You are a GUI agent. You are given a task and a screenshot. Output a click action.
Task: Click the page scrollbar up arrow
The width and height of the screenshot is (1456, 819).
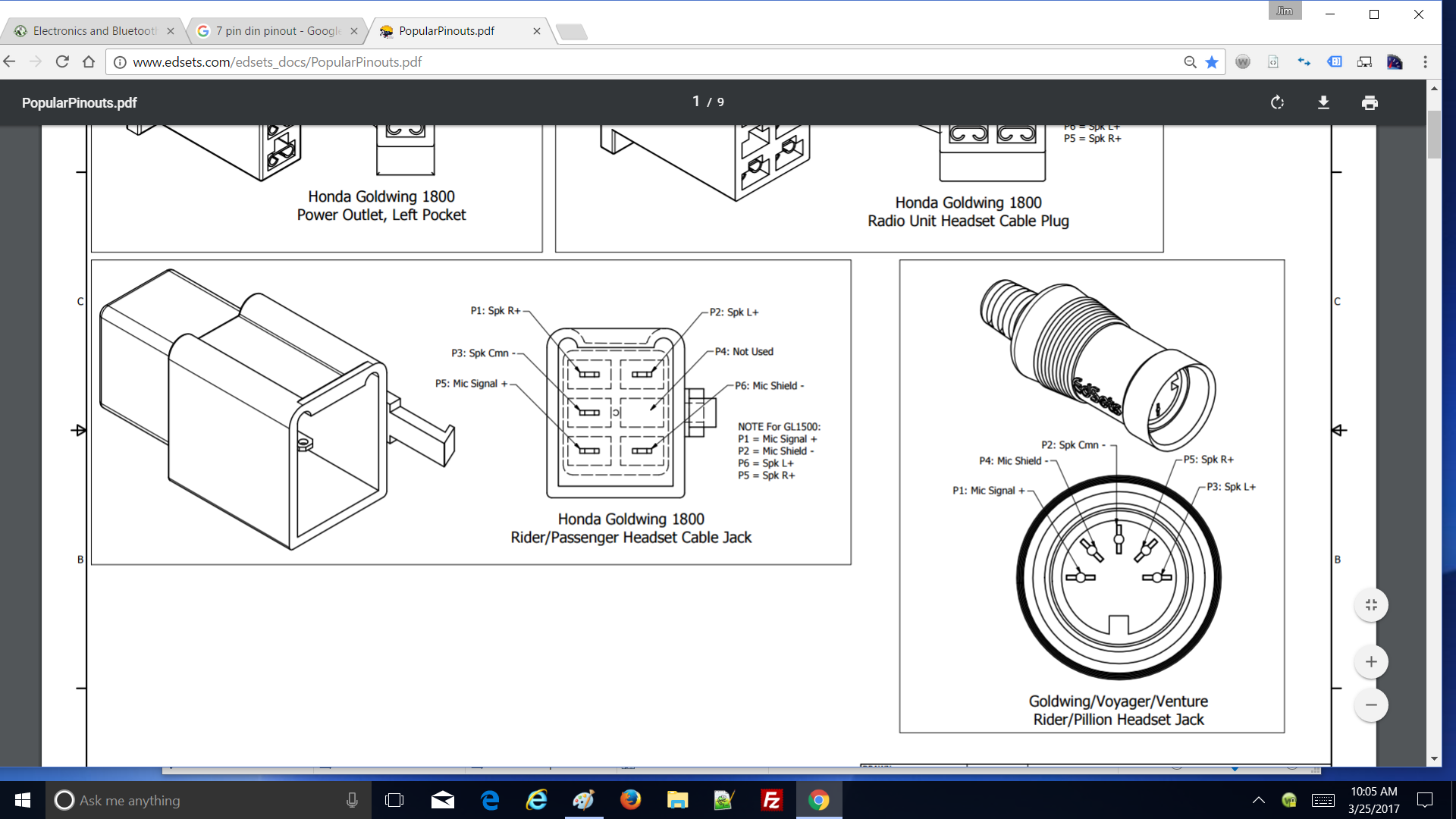point(1434,88)
